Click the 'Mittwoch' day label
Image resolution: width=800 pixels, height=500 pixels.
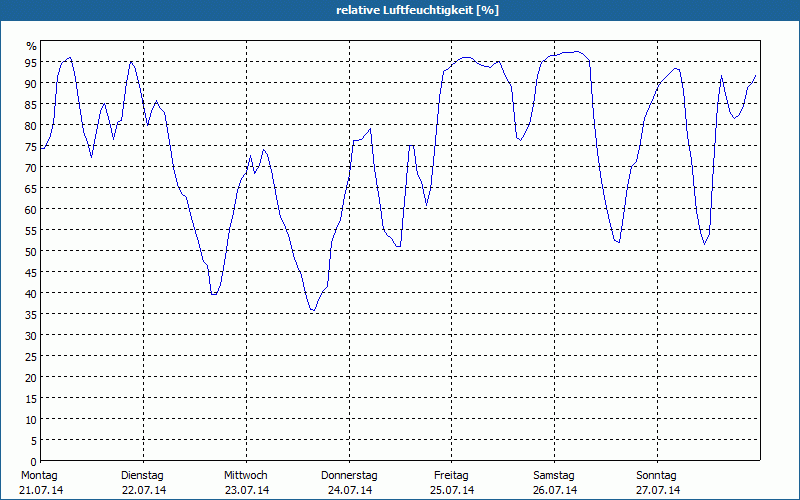click(245, 476)
